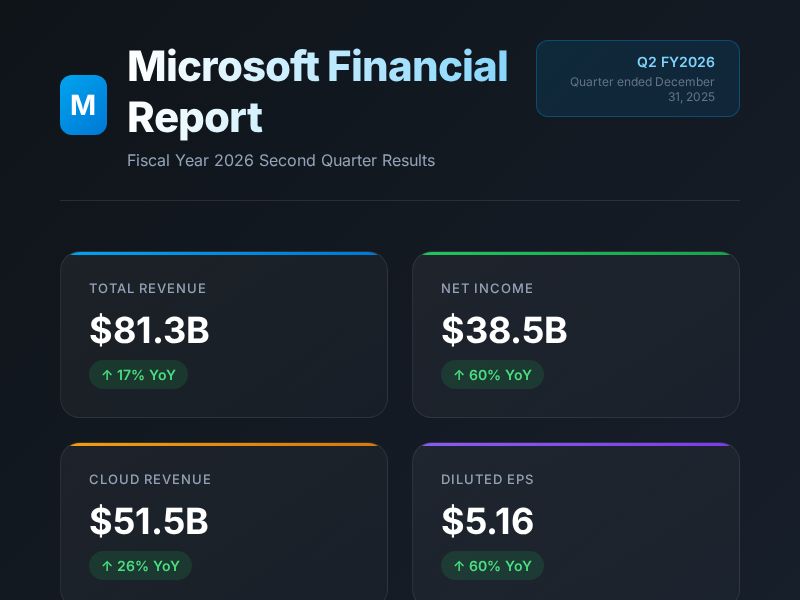Click the 26% YoY badge under Cloud Revenue
The image size is (800, 600).
click(x=141, y=566)
